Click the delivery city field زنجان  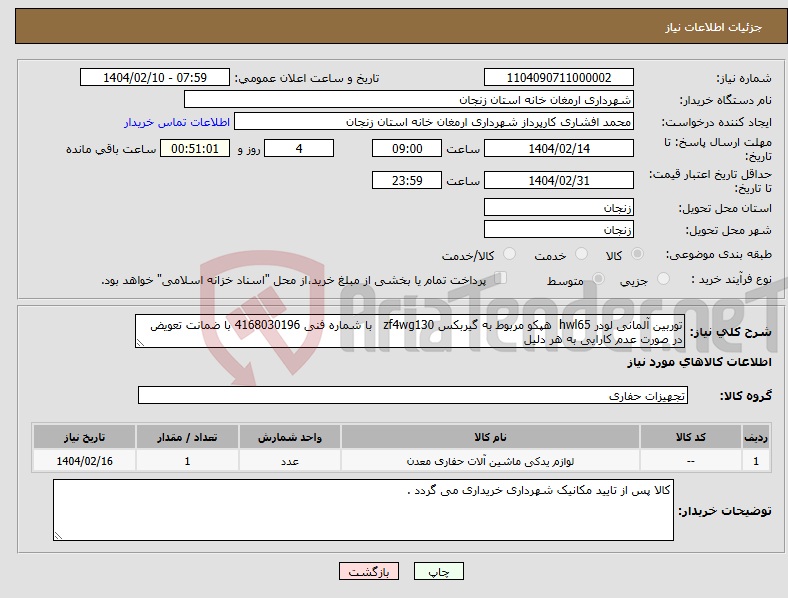(x=559, y=229)
